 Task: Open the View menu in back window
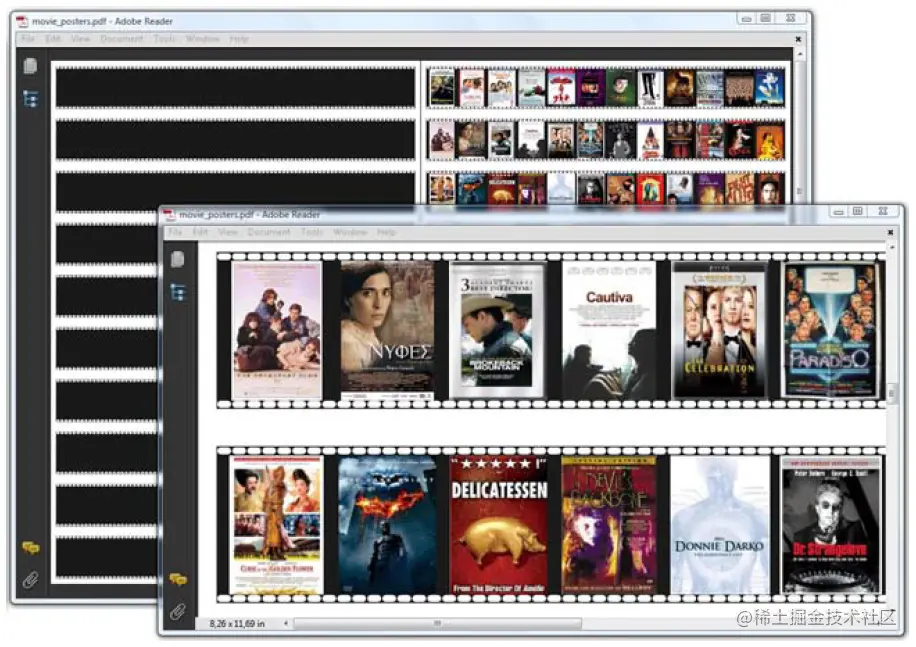pos(81,39)
